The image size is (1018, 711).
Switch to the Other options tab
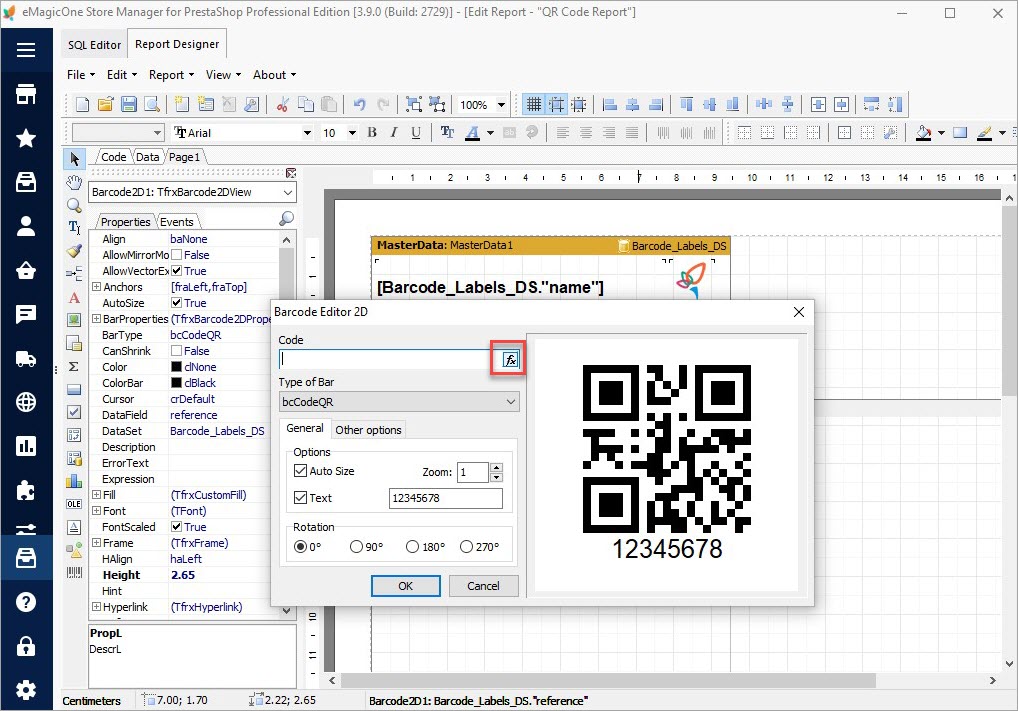368,430
